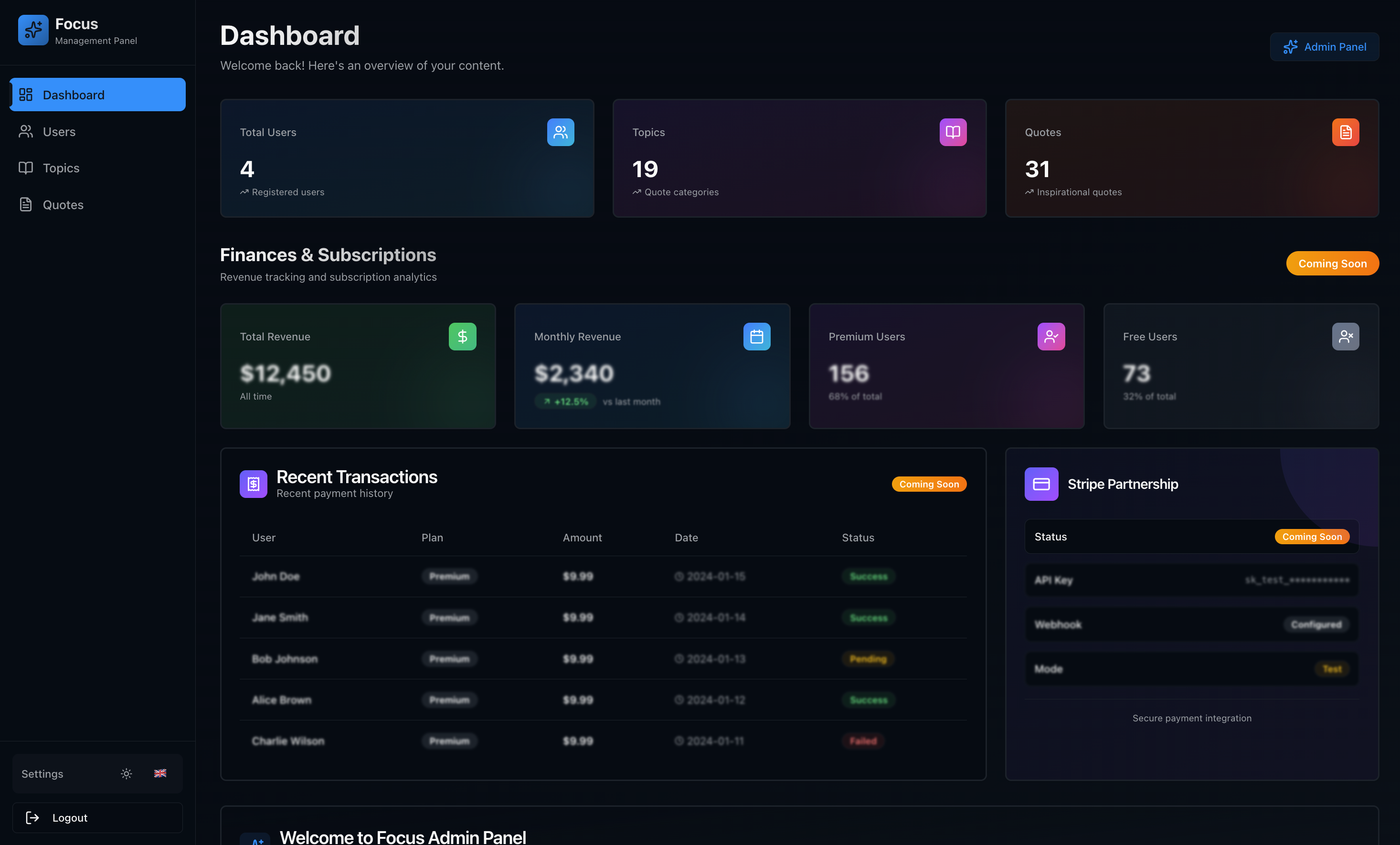Click the Stripe Partnership card icon

1041,484
